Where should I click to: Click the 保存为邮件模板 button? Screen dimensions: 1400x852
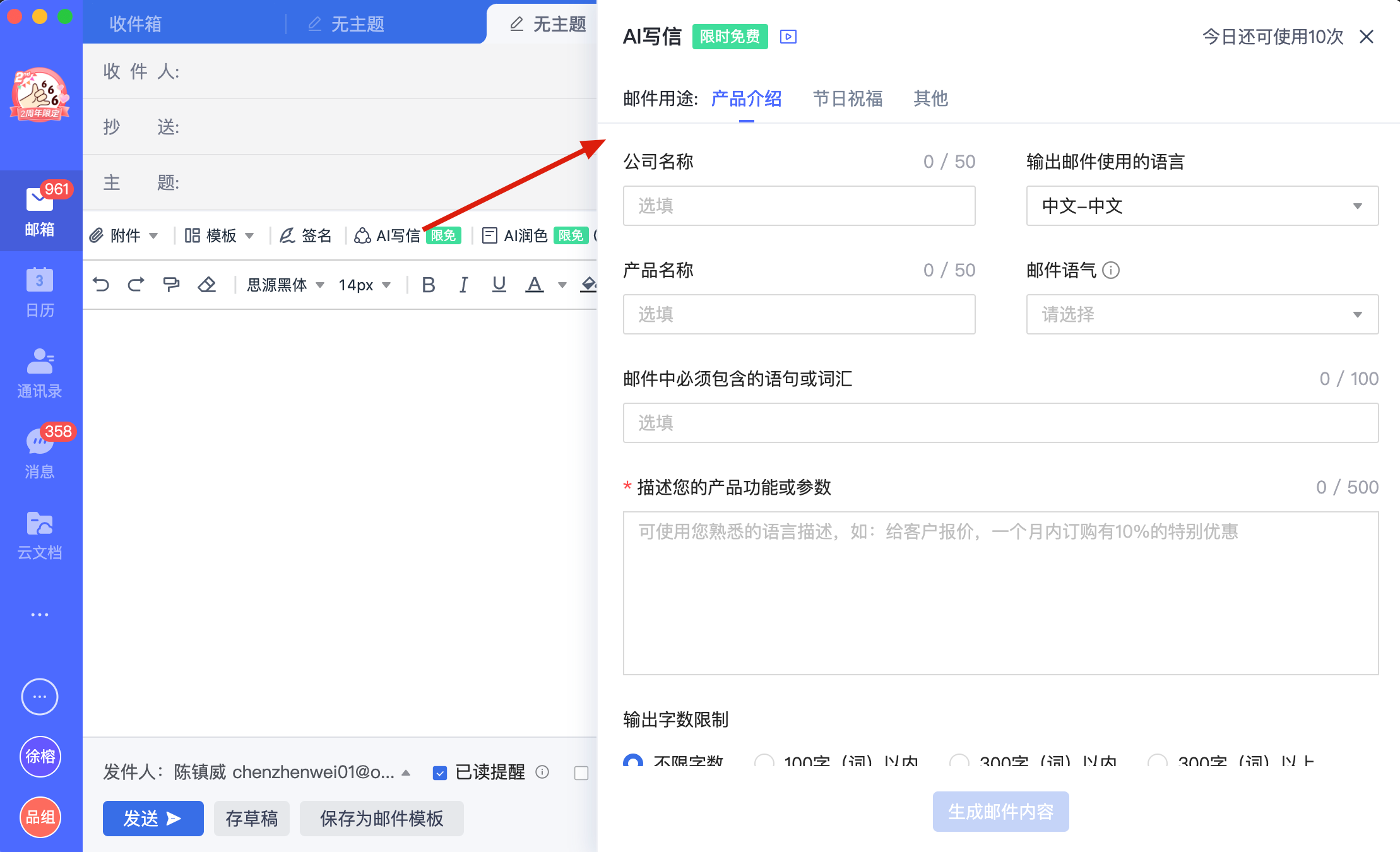point(381,818)
